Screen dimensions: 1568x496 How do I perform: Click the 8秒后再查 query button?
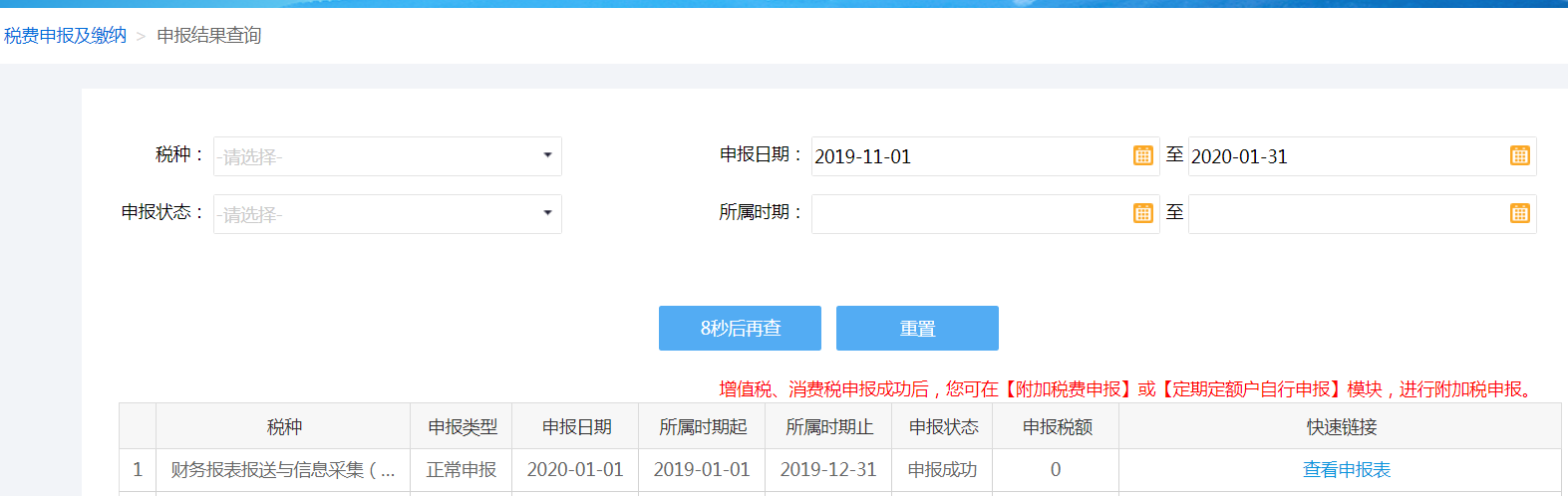click(740, 329)
